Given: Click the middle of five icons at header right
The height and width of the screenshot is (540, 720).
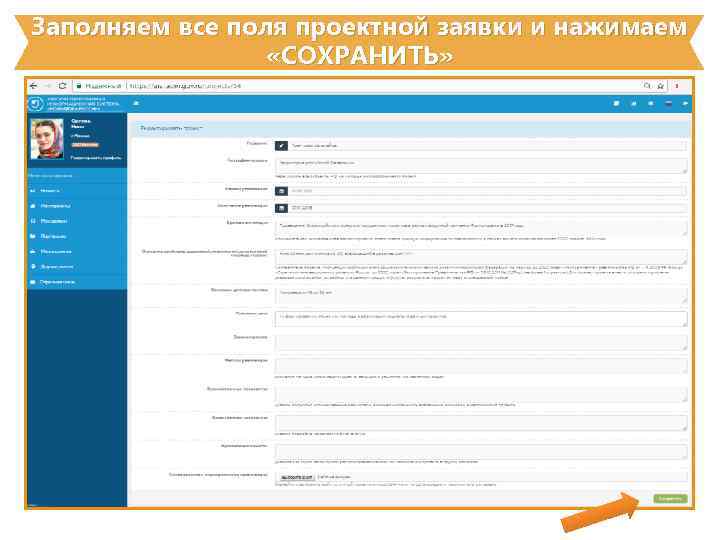Looking at the screenshot, I should [651, 104].
